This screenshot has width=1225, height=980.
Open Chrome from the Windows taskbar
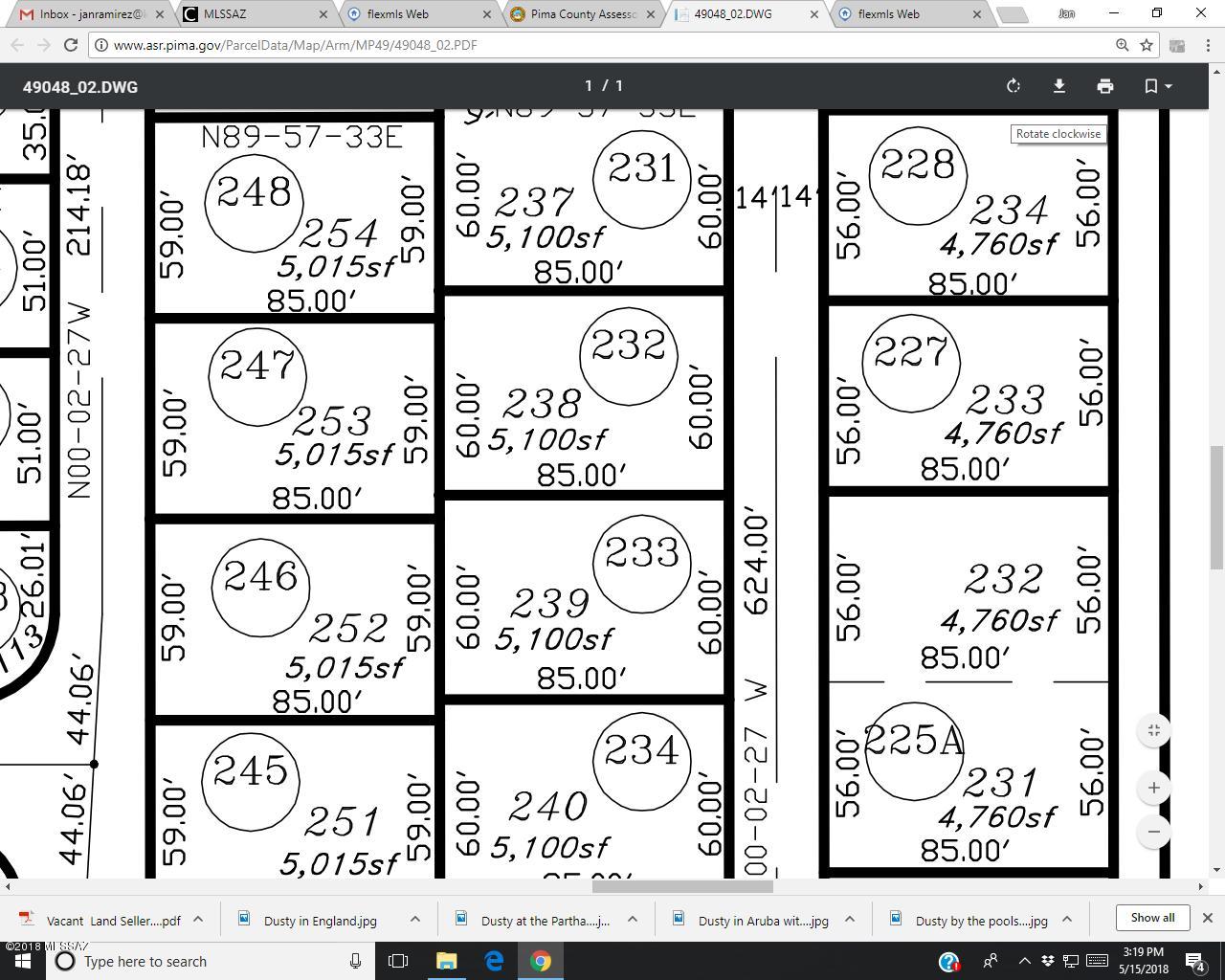tap(541, 961)
